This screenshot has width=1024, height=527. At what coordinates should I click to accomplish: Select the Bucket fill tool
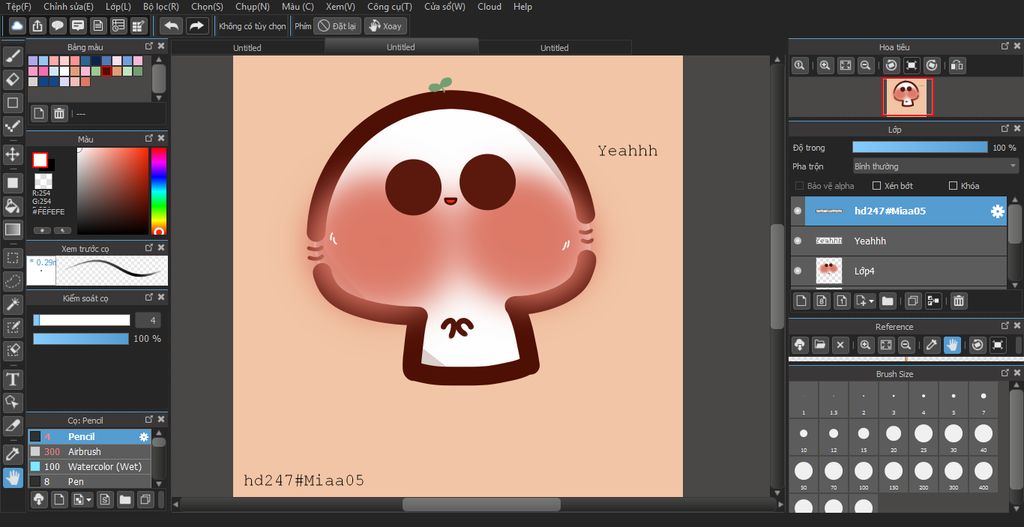pyautogui.click(x=12, y=206)
